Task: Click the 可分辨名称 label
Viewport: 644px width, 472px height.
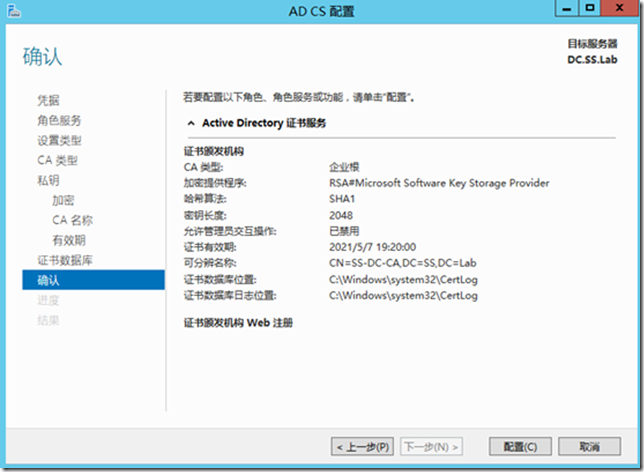Action: [x=210, y=263]
